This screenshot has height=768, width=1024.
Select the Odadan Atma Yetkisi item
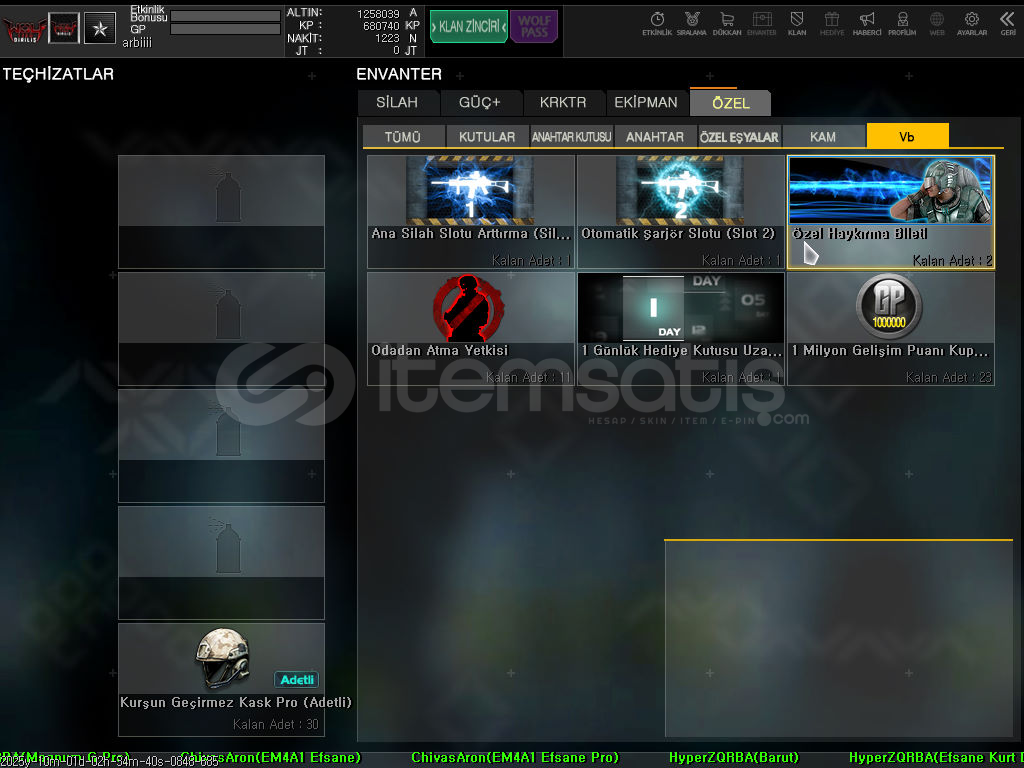coord(471,328)
